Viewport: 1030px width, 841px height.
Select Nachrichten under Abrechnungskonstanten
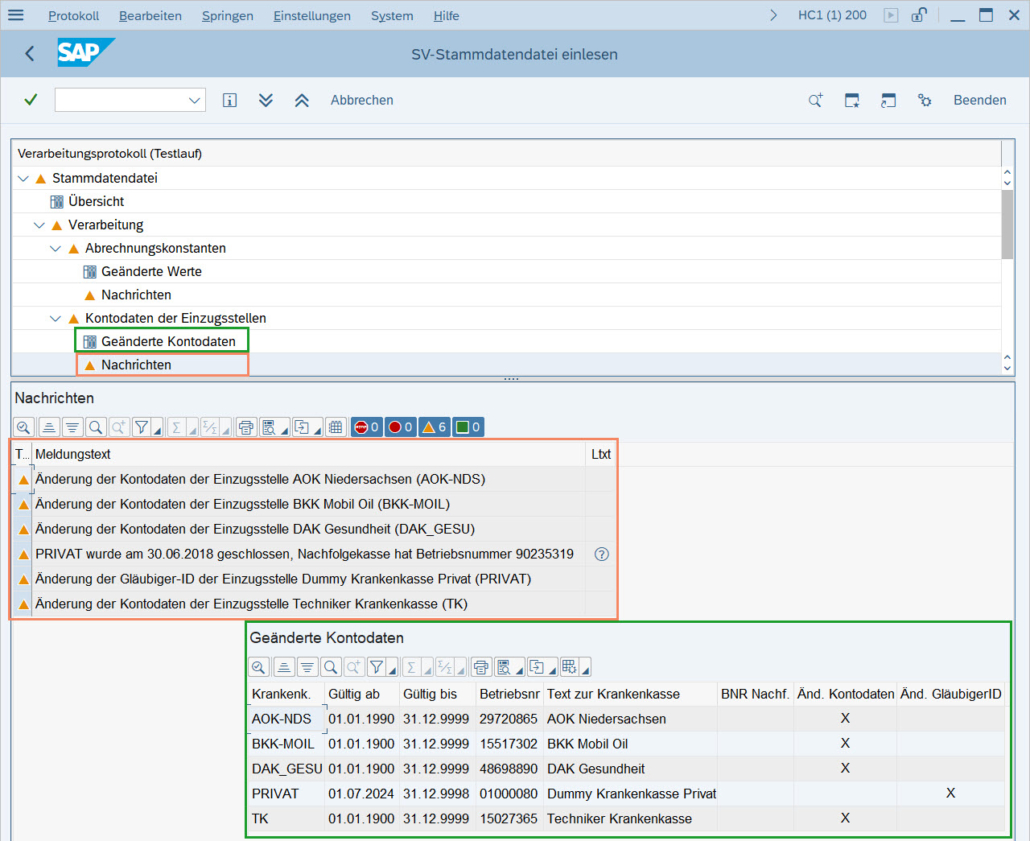136,295
